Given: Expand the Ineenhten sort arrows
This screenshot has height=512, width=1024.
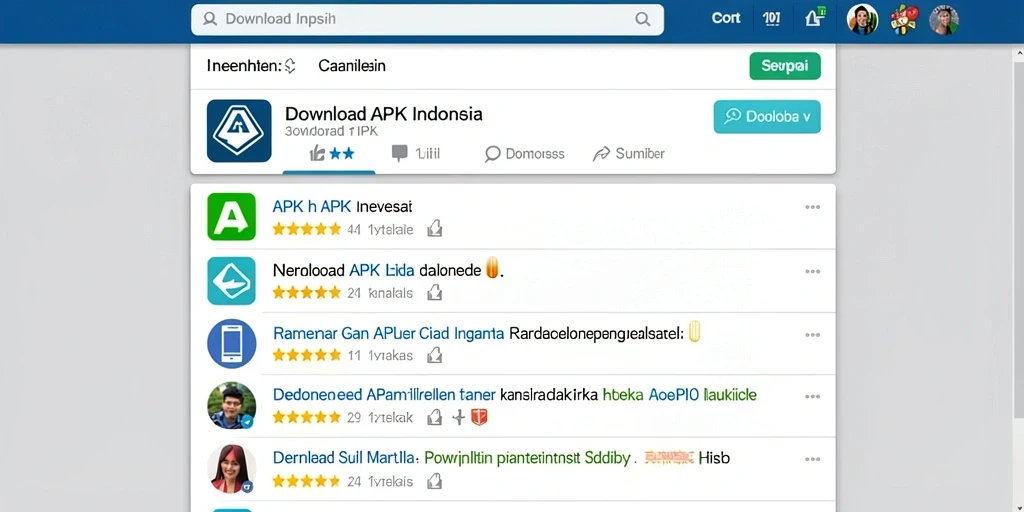Looking at the screenshot, I should 291,66.
